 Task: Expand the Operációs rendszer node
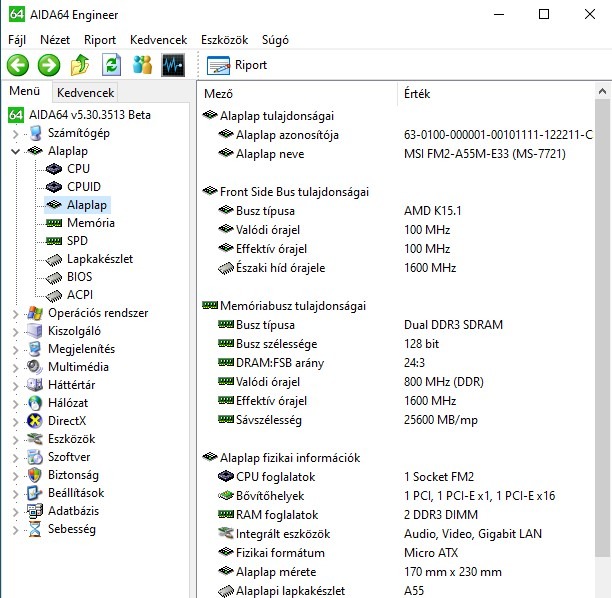15,314
